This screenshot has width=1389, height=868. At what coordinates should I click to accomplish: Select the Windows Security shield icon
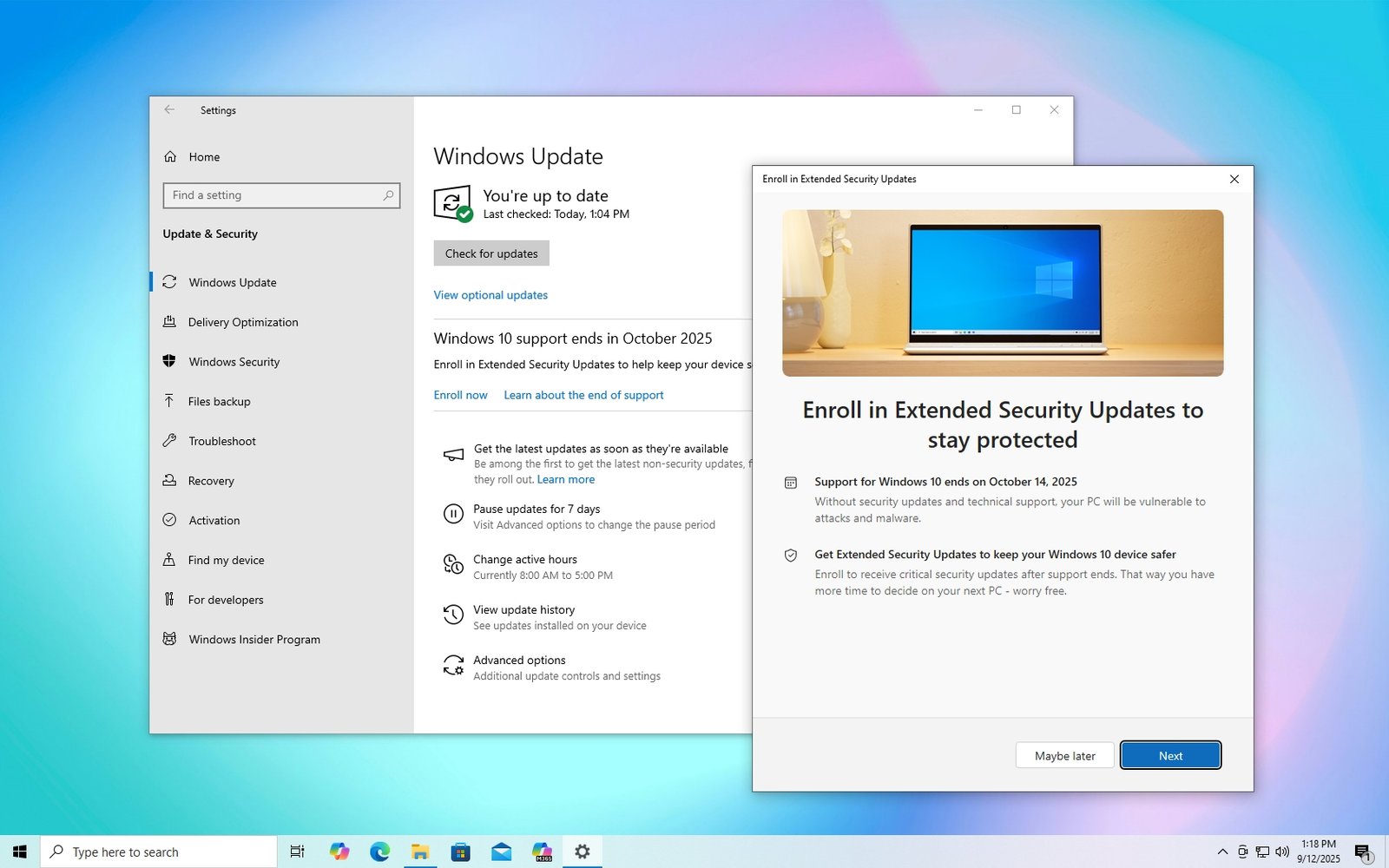click(170, 362)
